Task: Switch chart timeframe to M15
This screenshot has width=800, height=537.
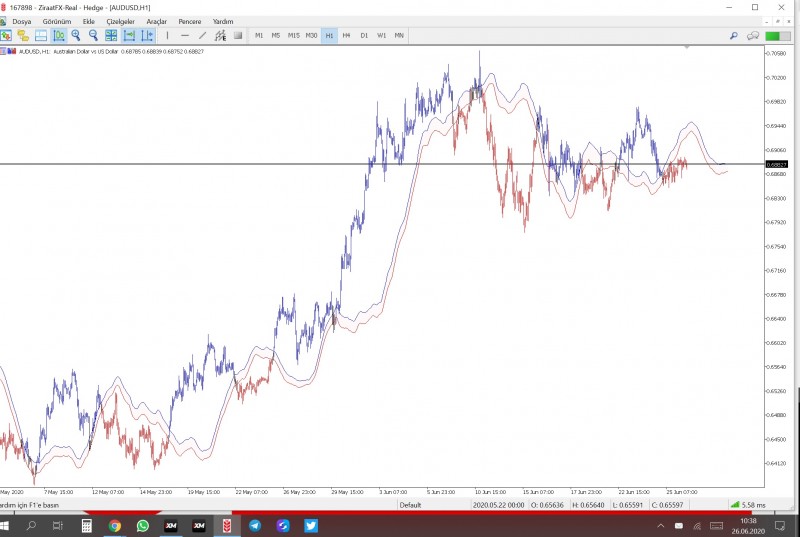Action: coord(293,36)
